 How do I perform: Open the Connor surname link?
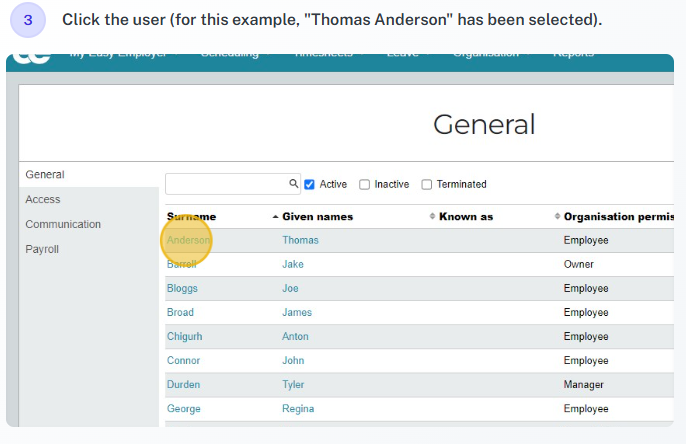[x=183, y=360]
